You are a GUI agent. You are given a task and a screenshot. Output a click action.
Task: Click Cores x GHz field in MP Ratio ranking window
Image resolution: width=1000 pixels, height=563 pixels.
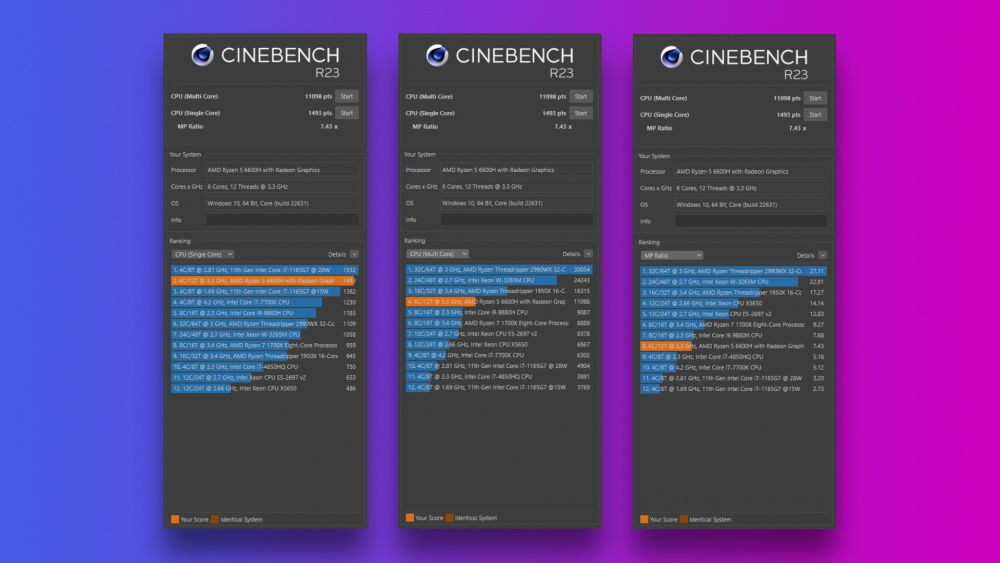point(751,188)
